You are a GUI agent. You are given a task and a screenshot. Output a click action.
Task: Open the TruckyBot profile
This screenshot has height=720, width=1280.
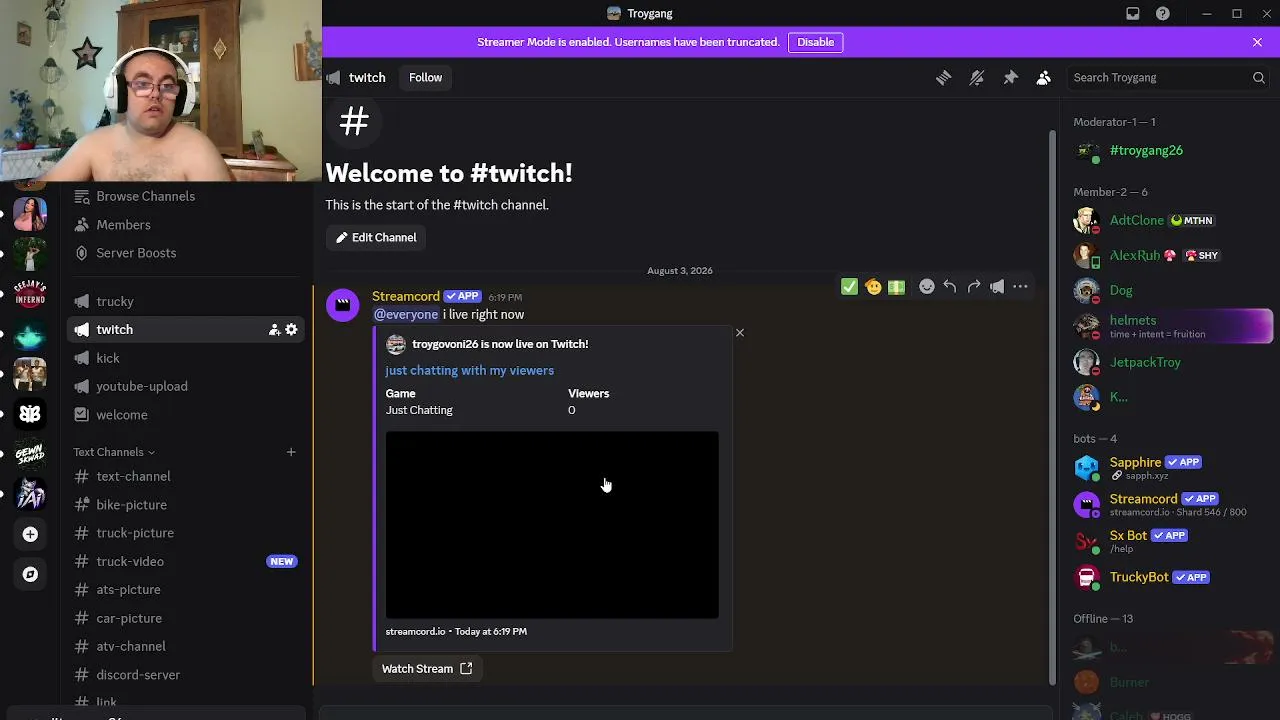coord(1167,577)
